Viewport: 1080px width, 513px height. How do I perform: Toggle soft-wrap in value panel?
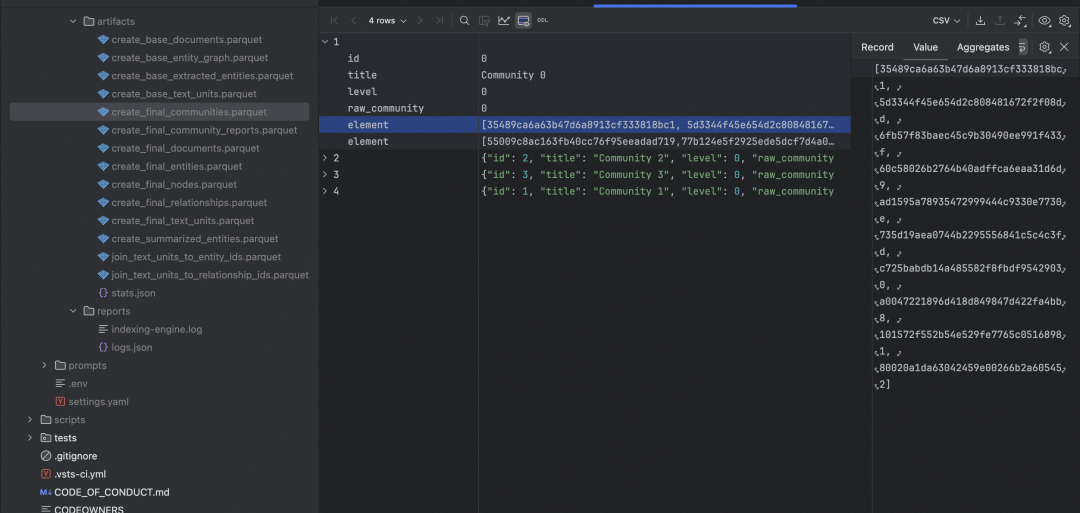click(1023, 47)
